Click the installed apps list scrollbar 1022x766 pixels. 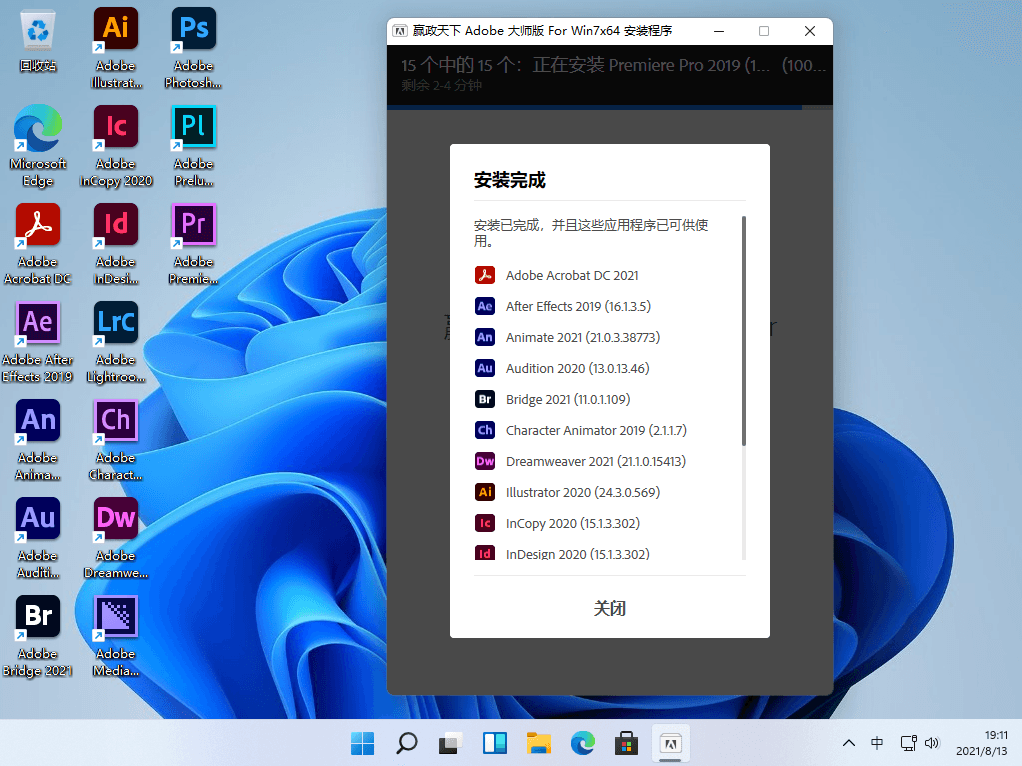744,331
